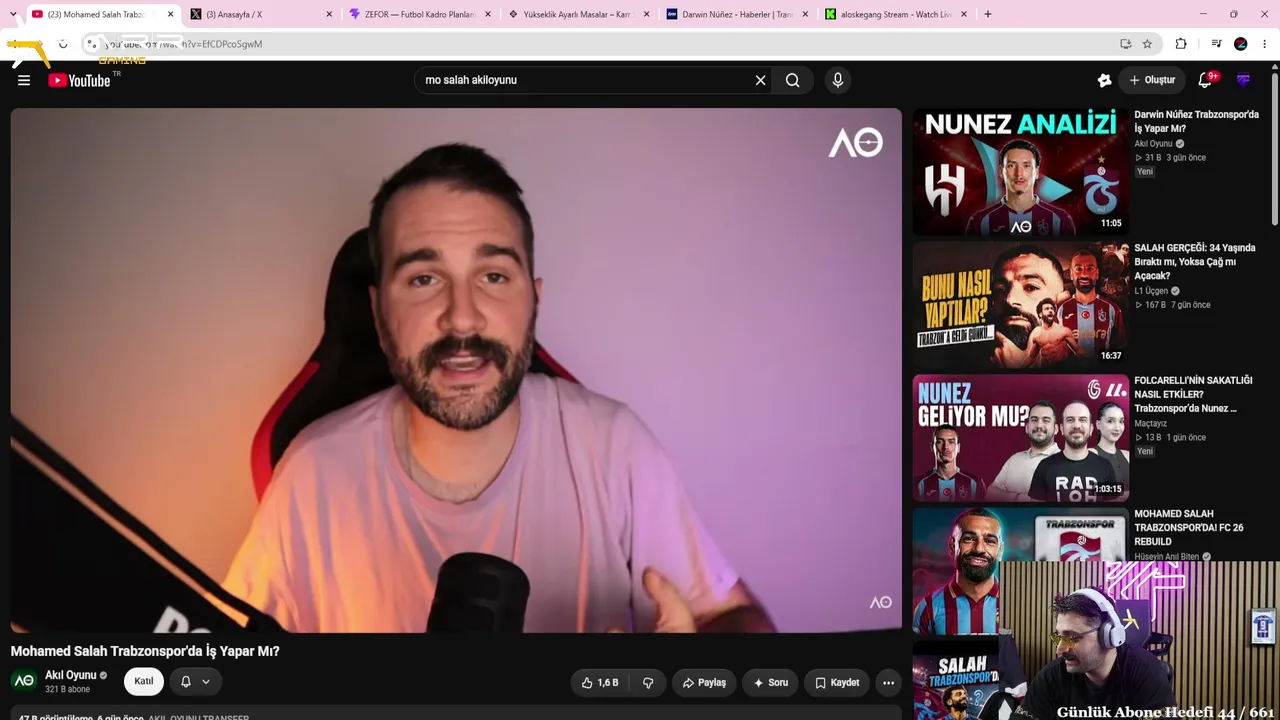Open more actions three-dot menu under video
The height and width of the screenshot is (720, 1280).
[x=888, y=683]
